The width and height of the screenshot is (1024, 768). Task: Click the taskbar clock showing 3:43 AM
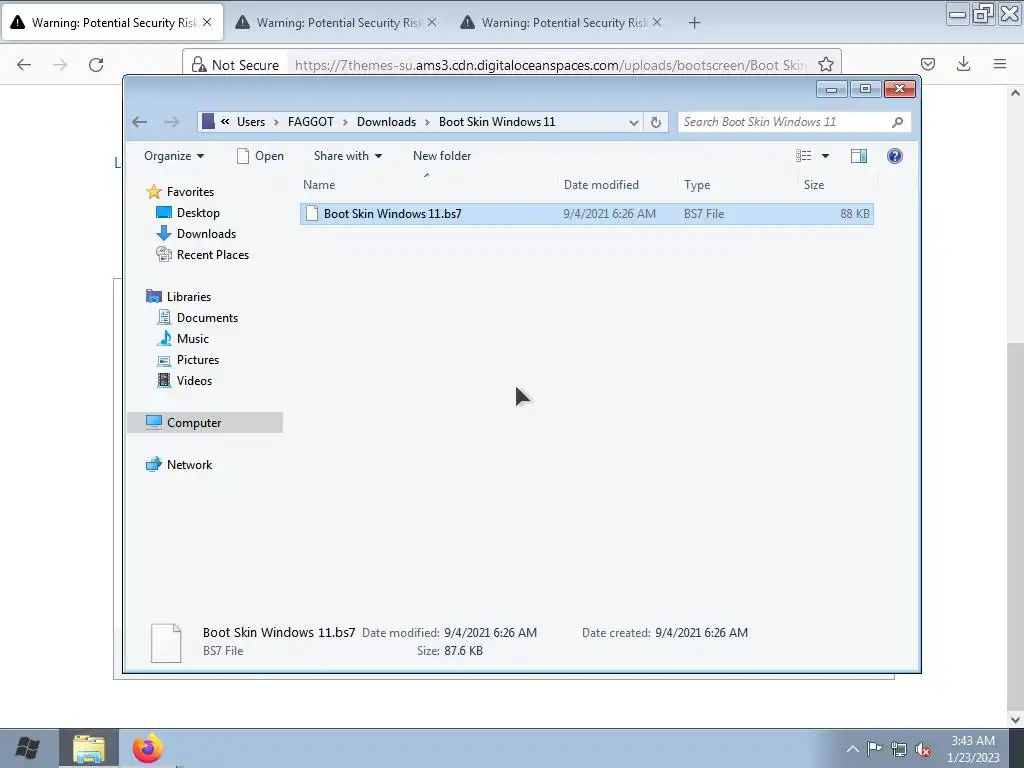coord(973,749)
